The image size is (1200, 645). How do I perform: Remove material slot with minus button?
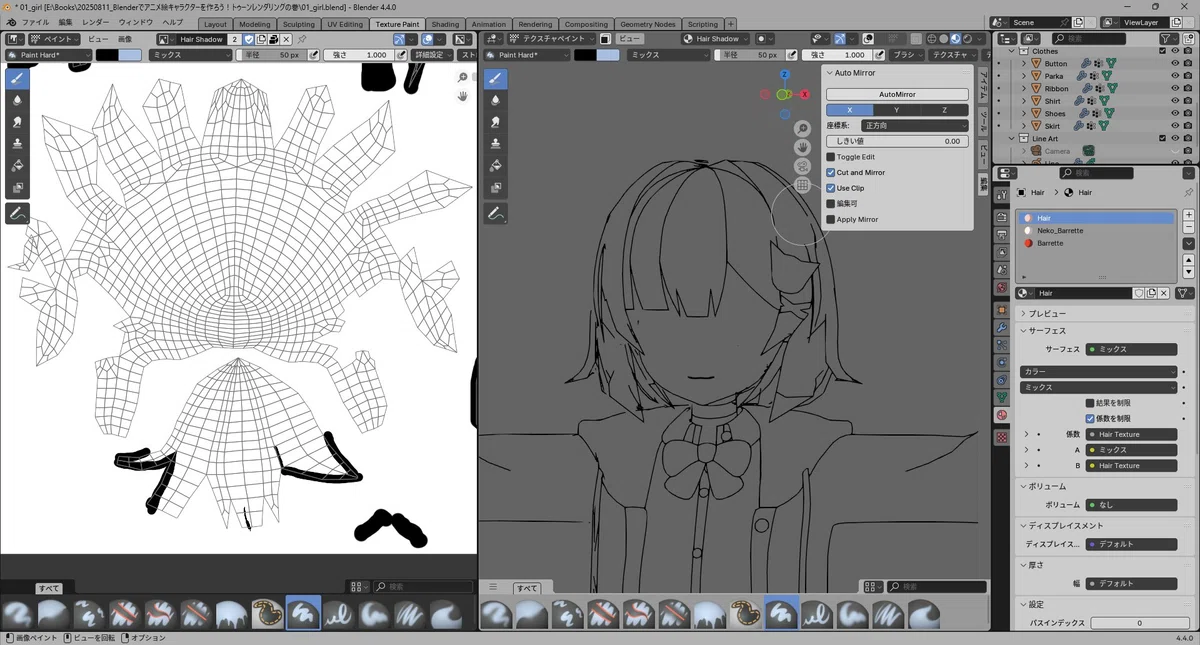point(1188,227)
